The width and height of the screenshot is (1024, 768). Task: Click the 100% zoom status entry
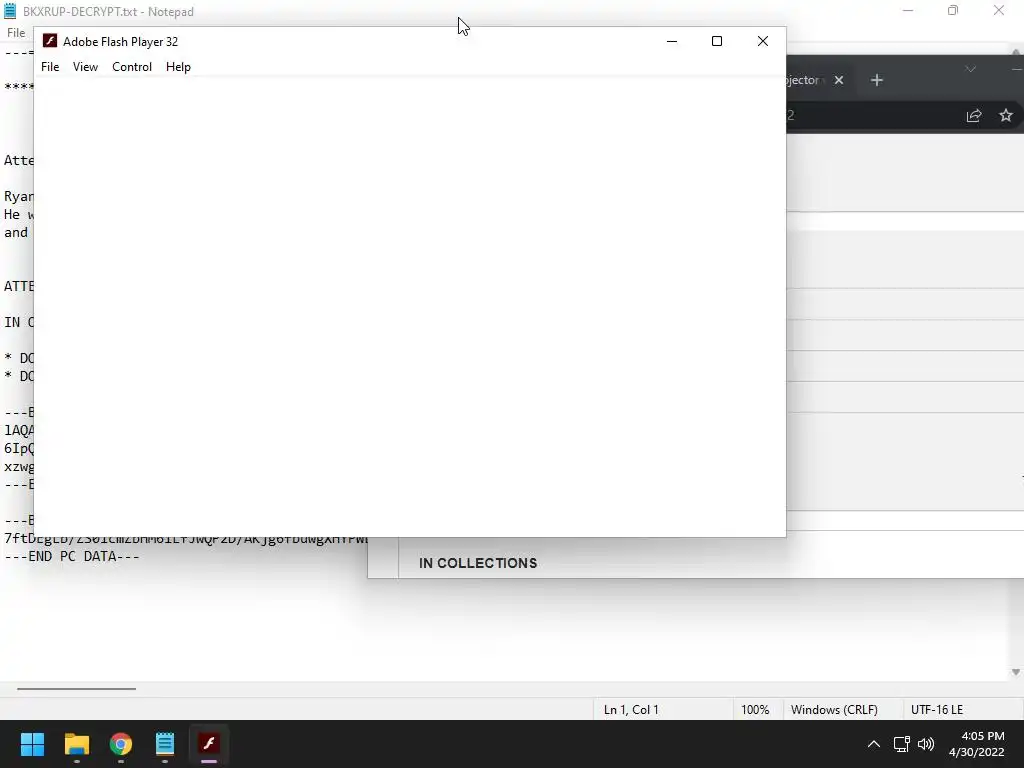coord(755,709)
